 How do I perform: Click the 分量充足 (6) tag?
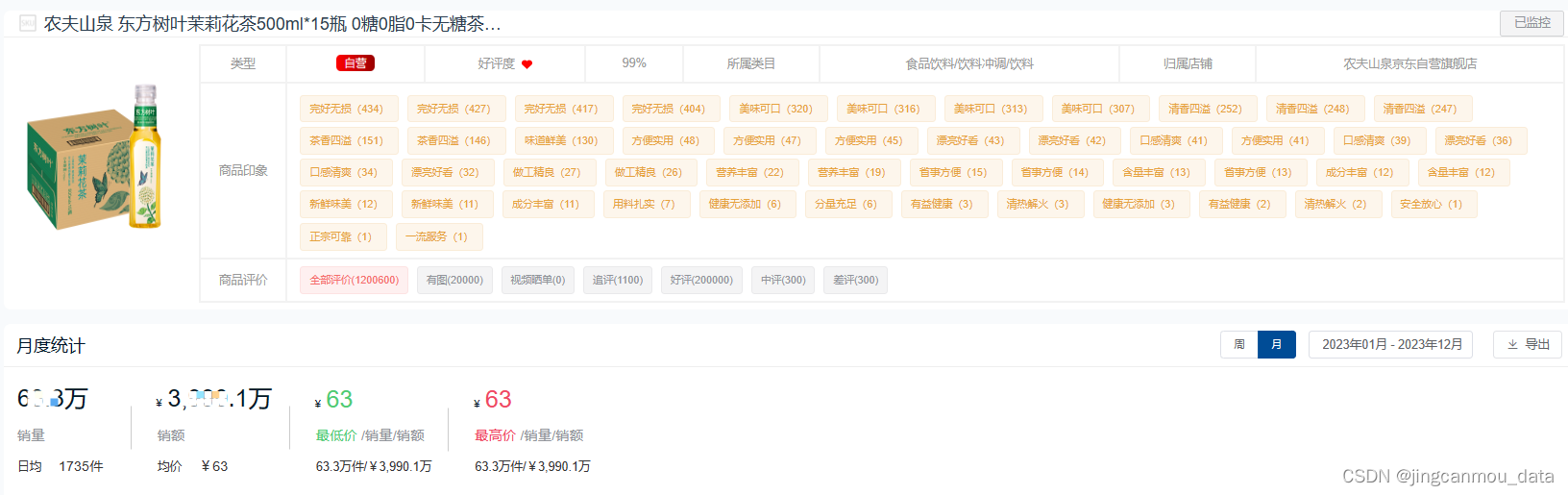847,204
